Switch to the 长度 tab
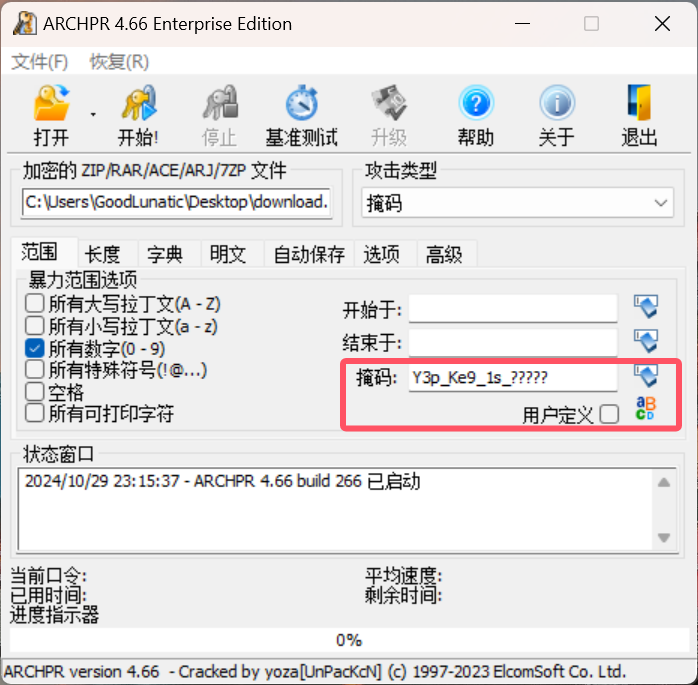This screenshot has height=685, width=698. (102, 254)
